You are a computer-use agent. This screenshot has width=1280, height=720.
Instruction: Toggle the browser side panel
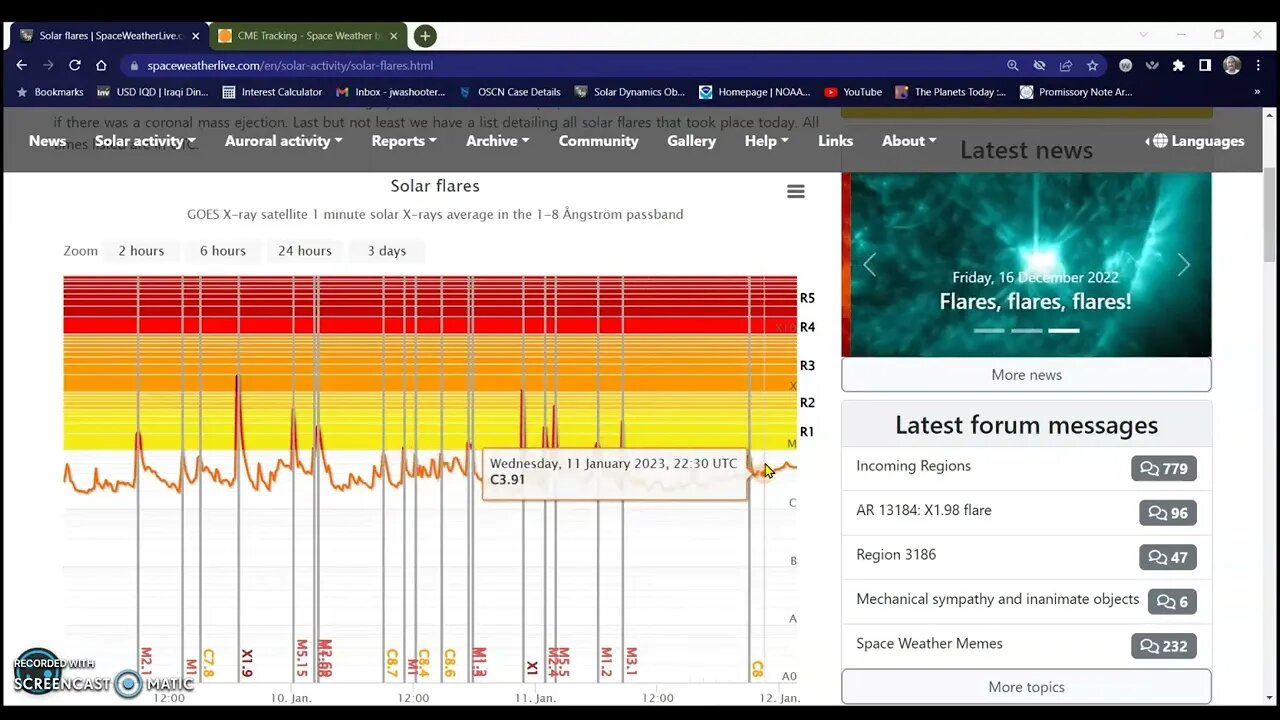tap(1205, 65)
